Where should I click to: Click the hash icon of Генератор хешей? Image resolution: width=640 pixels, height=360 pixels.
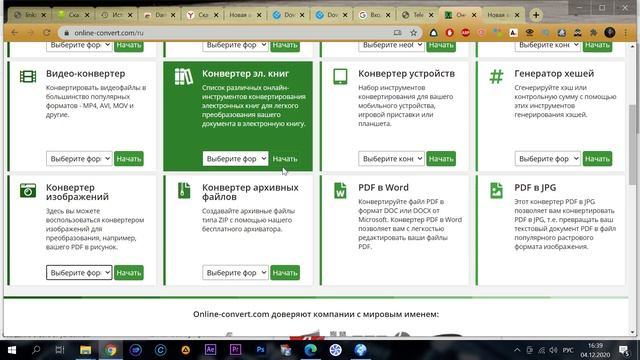(496, 76)
